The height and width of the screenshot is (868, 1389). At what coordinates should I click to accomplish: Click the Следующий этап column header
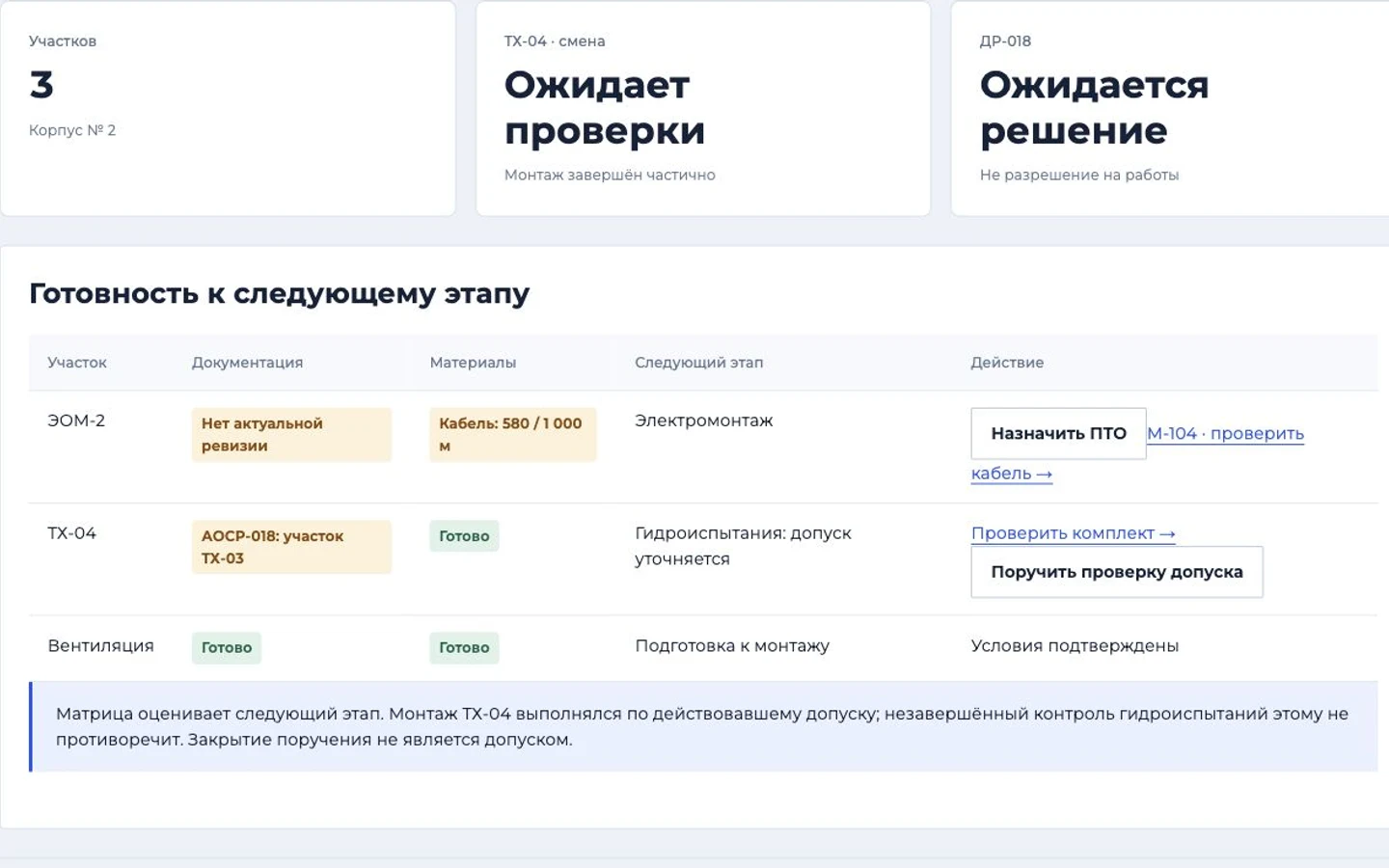pyautogui.click(x=699, y=363)
